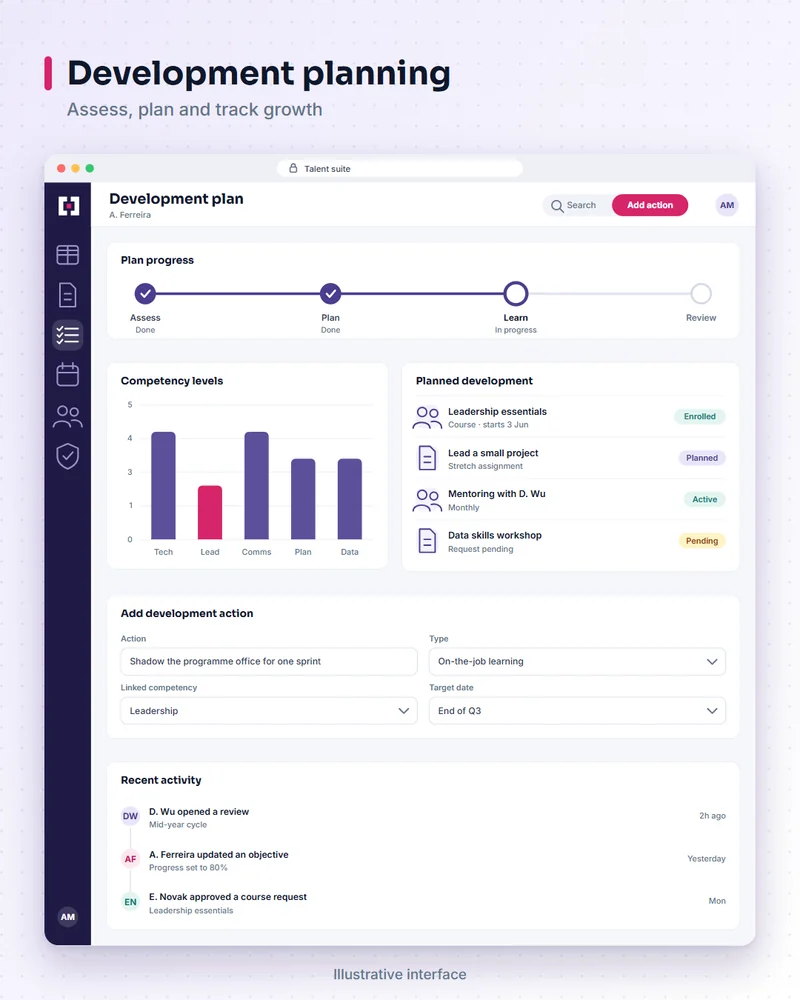Open the people icon in sidebar
The image size is (800, 1000).
point(68,416)
